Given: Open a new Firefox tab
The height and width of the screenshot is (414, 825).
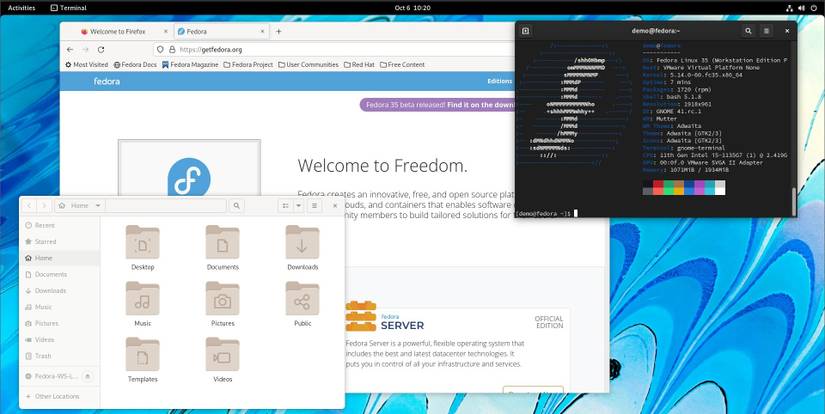Looking at the screenshot, I should [x=279, y=32].
